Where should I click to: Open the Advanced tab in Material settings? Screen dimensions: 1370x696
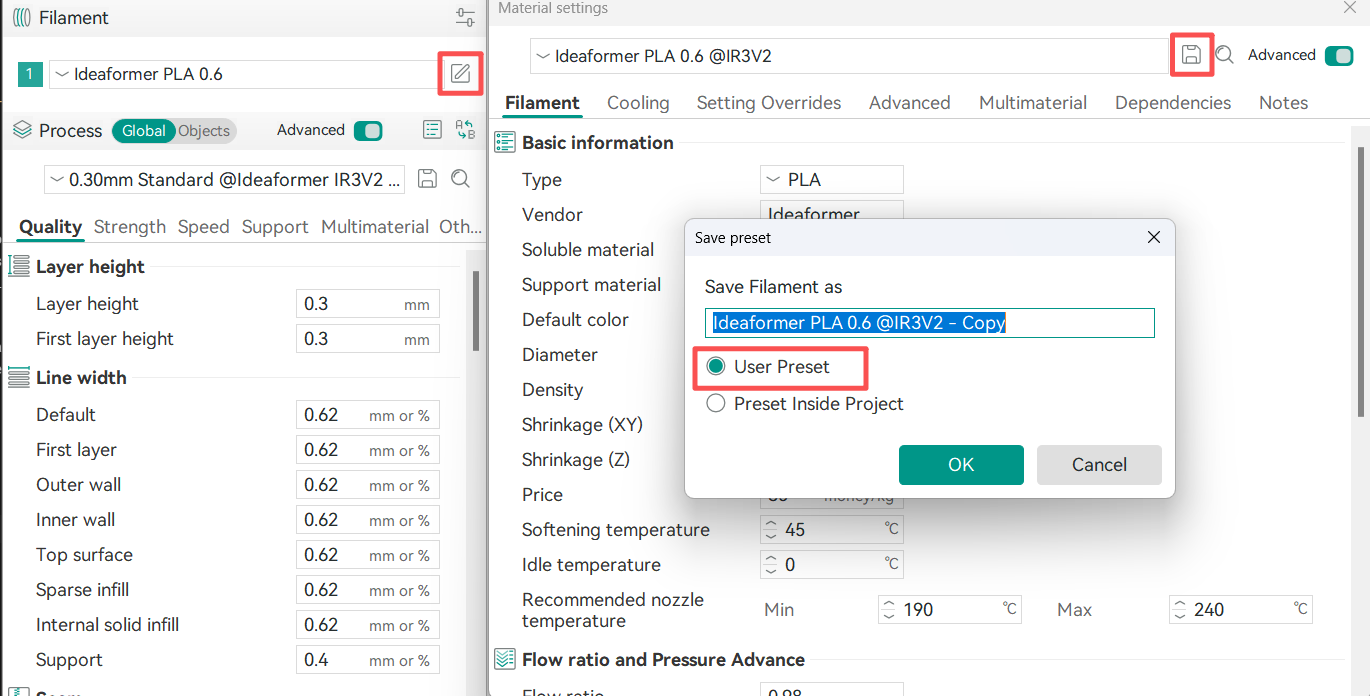coord(910,102)
